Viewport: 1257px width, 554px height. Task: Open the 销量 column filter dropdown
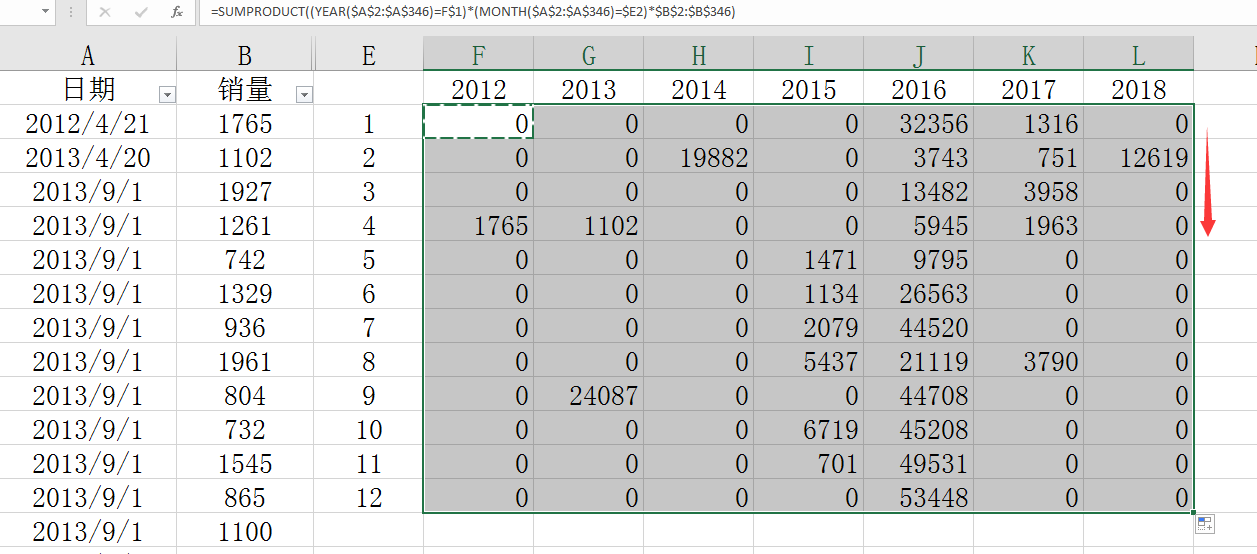(304, 94)
